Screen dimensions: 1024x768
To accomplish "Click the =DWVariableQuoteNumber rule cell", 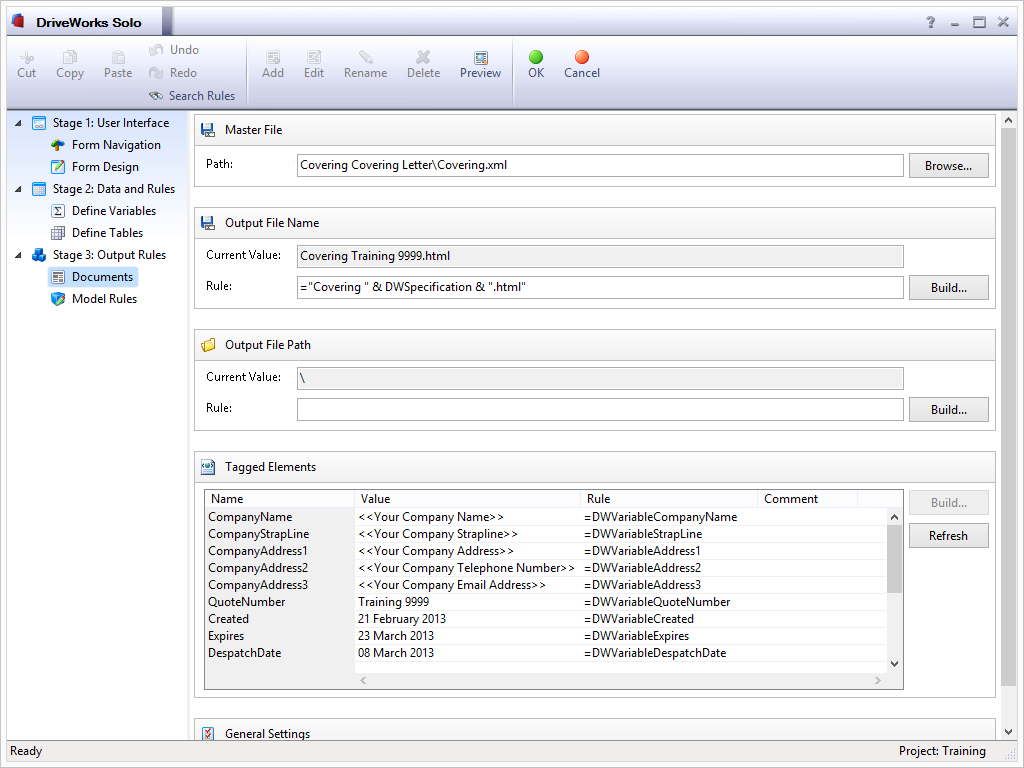I will click(657, 601).
